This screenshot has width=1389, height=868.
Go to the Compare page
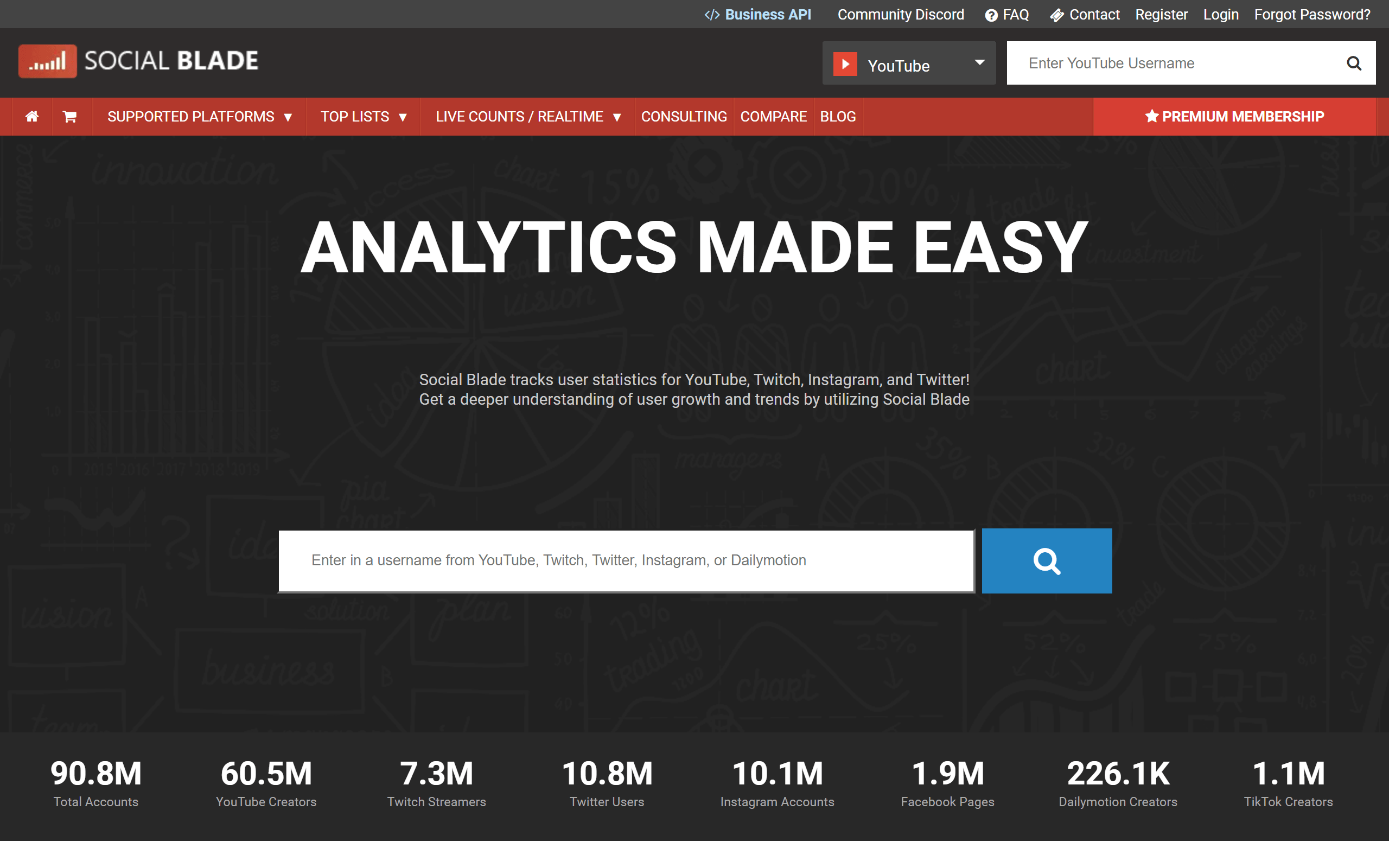(x=773, y=117)
